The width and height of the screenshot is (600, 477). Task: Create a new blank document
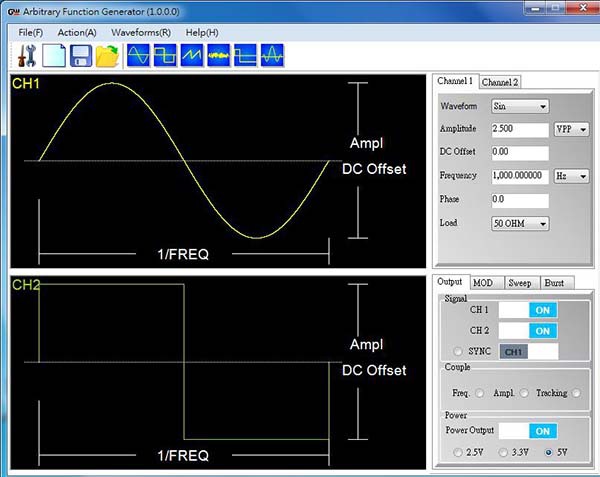[54, 56]
